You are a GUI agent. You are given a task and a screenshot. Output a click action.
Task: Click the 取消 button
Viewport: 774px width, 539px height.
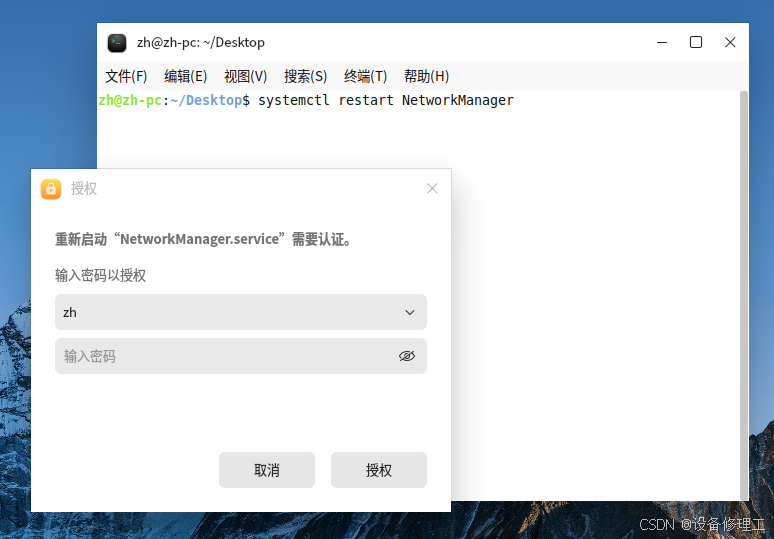267,470
